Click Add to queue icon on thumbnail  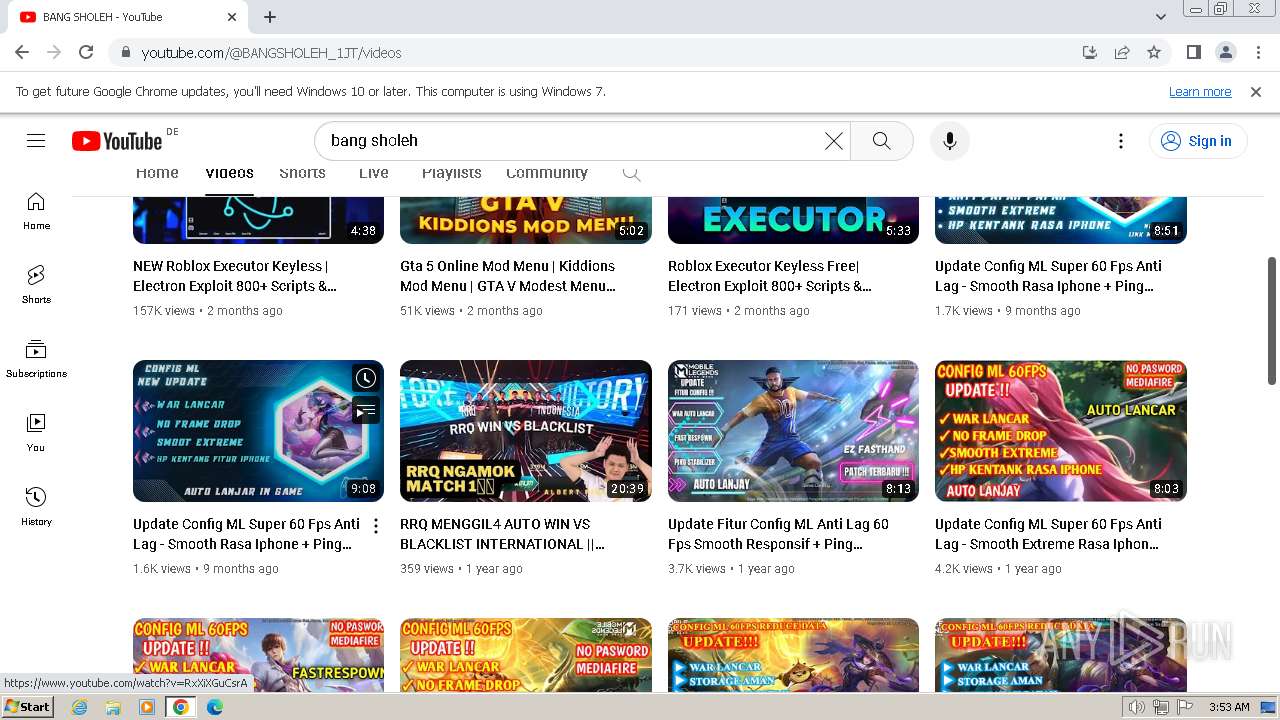(x=366, y=409)
